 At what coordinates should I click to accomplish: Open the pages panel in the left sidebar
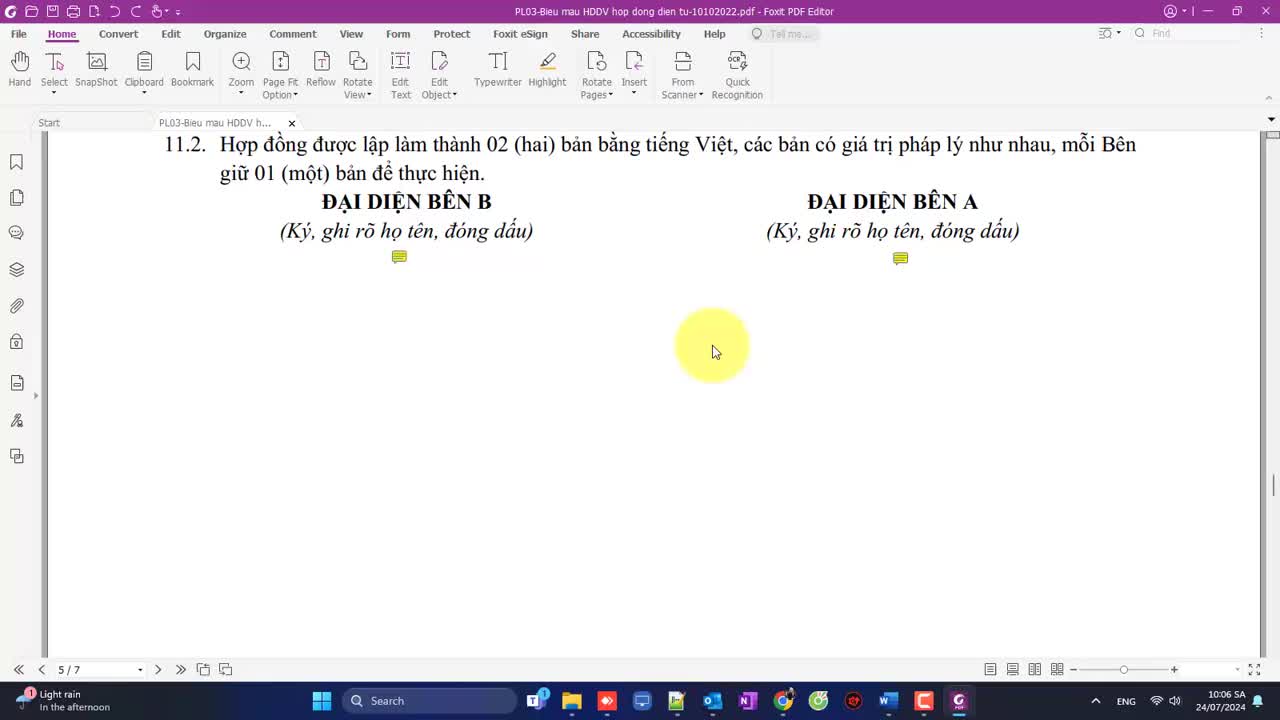[x=17, y=198]
